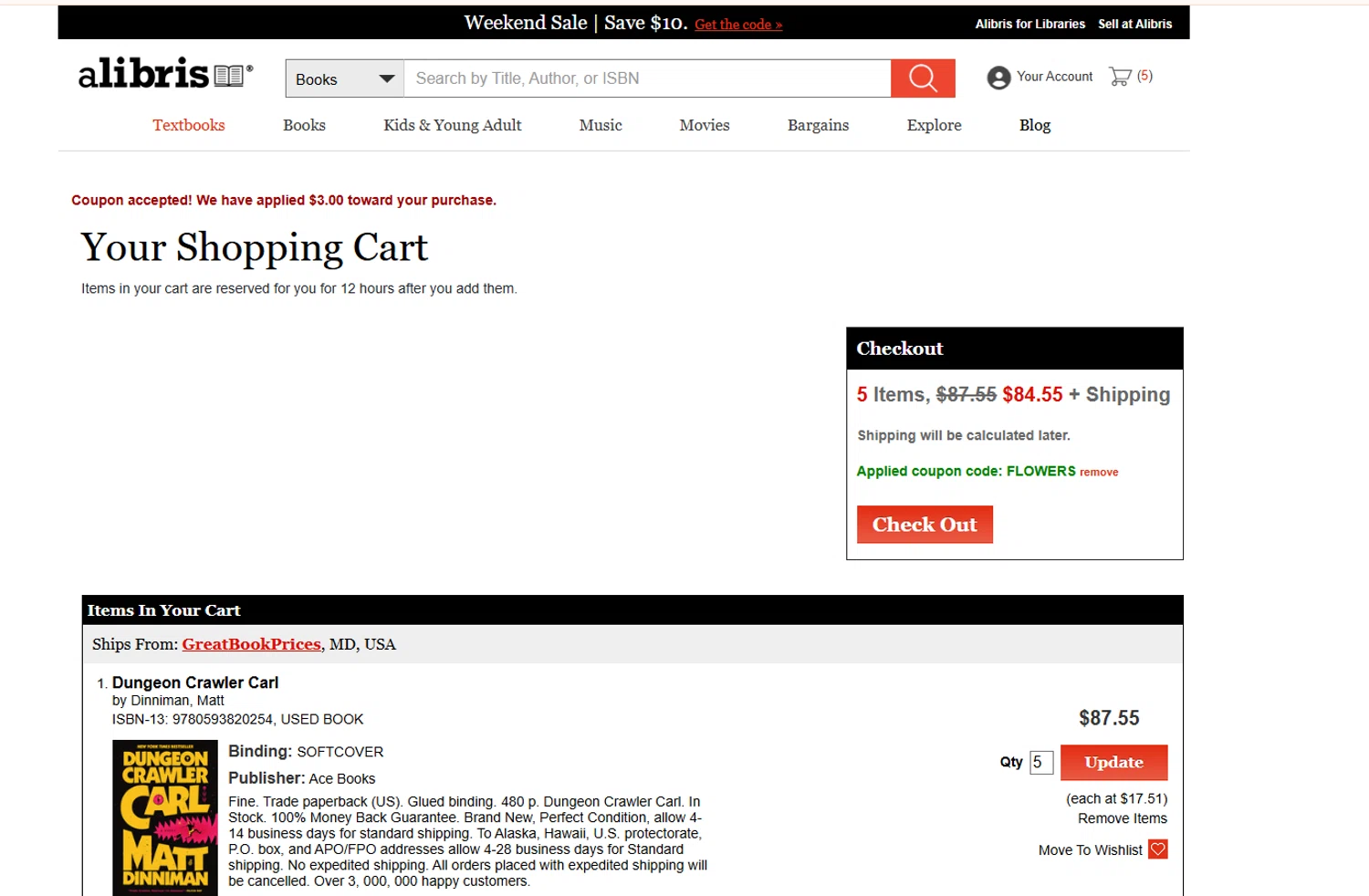1369x896 pixels.
Task: Focus the Title, Author, or ISBN search field
Action: click(647, 78)
